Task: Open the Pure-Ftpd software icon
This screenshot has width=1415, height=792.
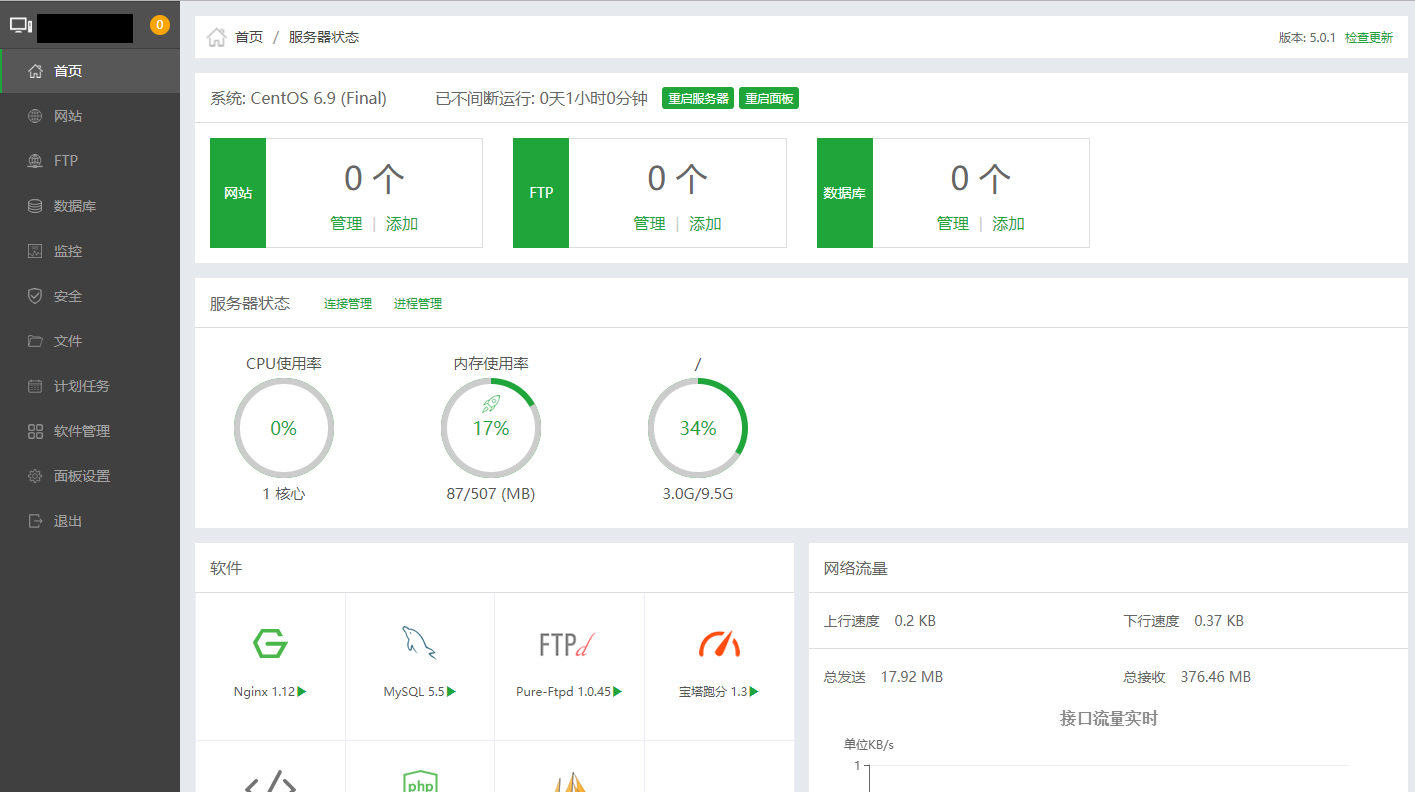Action: click(x=568, y=644)
